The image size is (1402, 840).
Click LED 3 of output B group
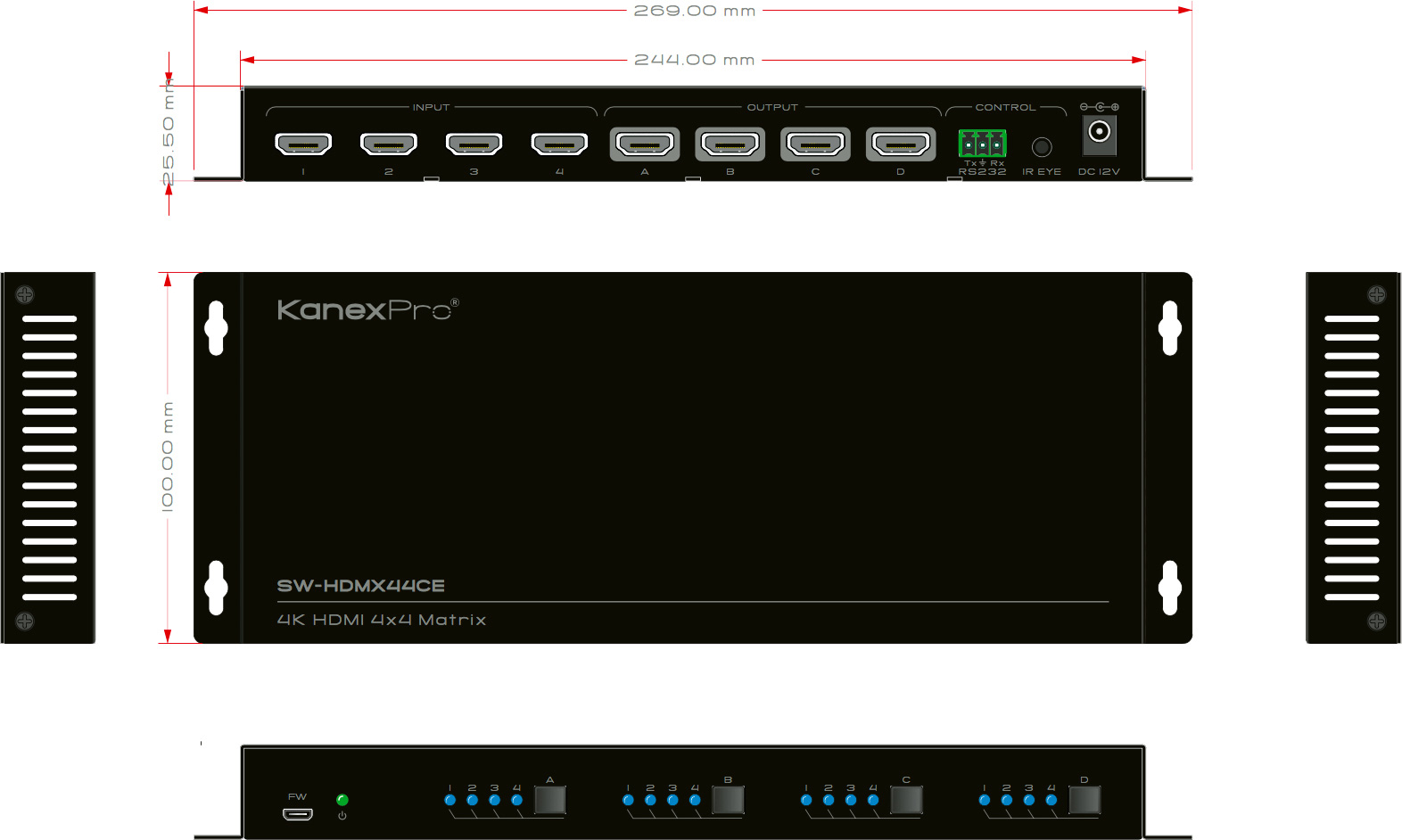(672, 800)
